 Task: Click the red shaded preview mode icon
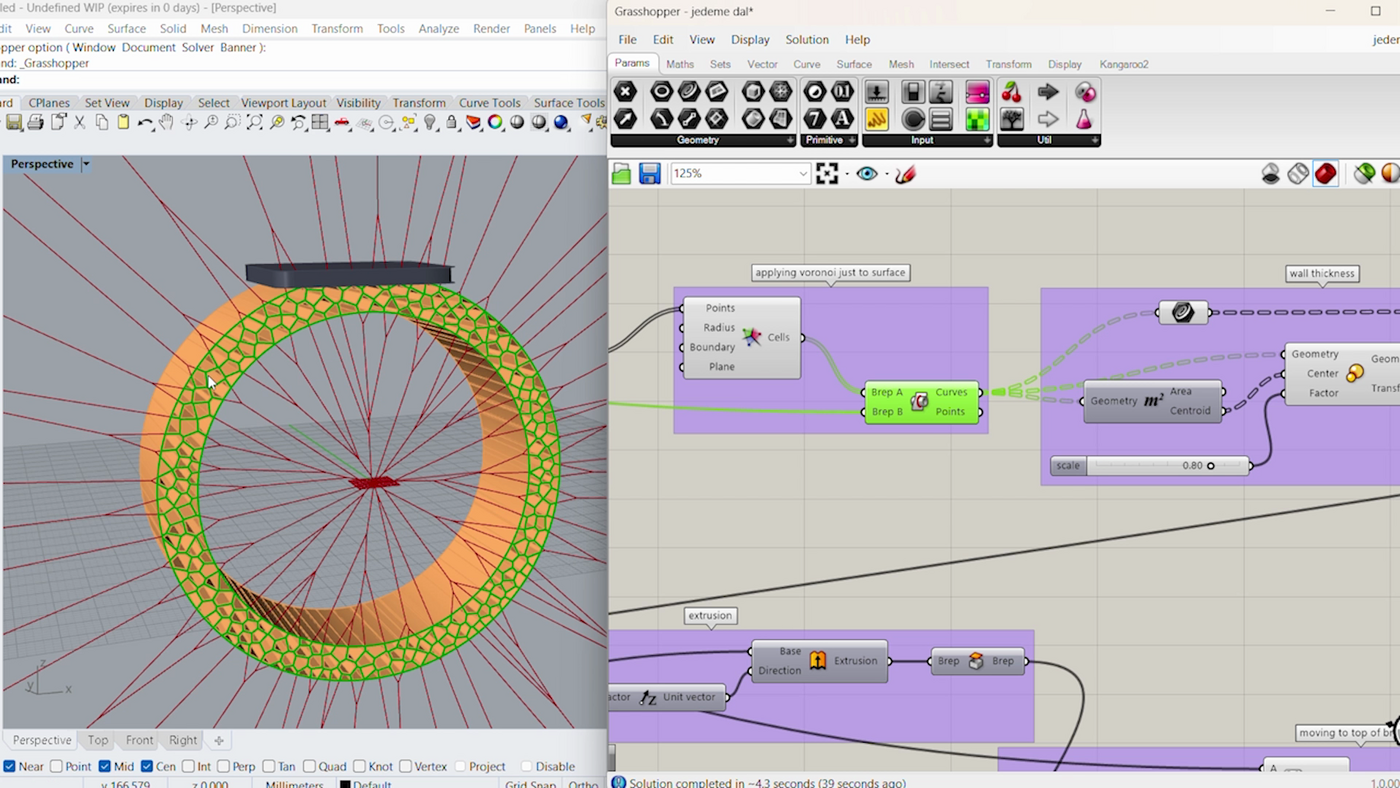(1326, 174)
